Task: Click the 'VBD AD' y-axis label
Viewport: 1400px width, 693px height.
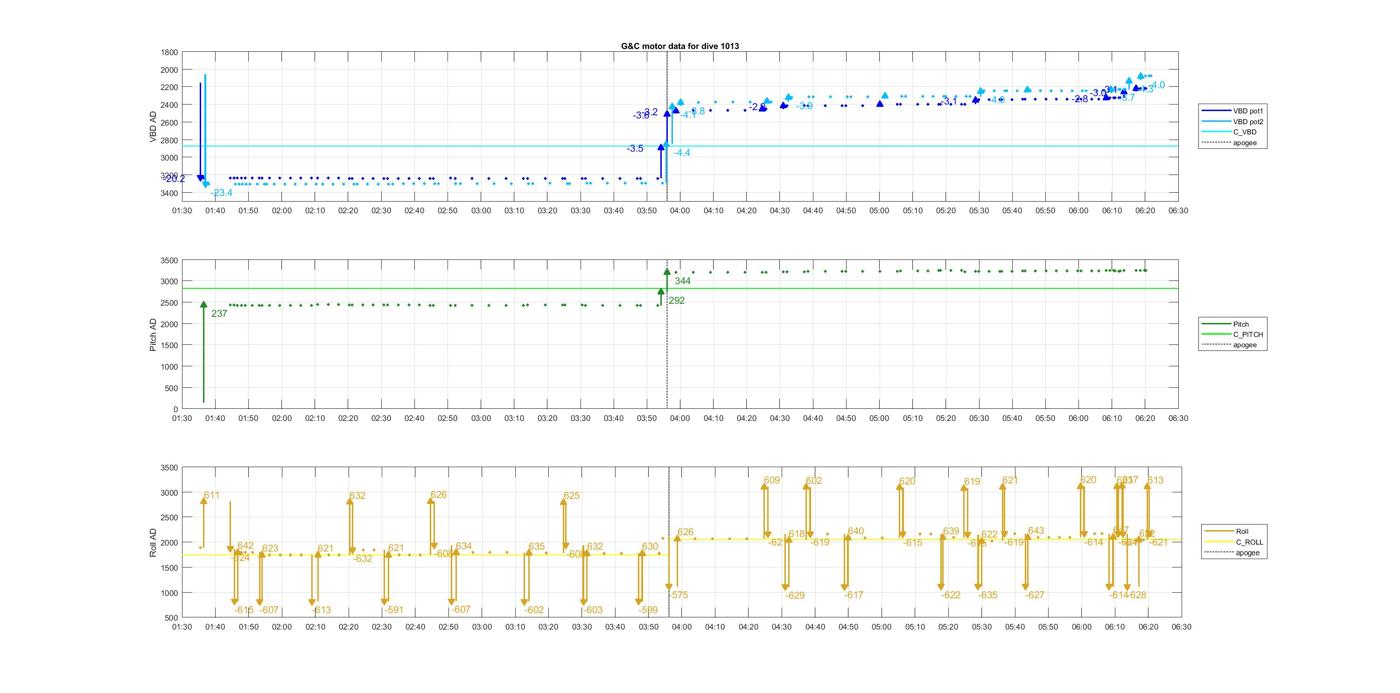Action: pyautogui.click(x=154, y=125)
